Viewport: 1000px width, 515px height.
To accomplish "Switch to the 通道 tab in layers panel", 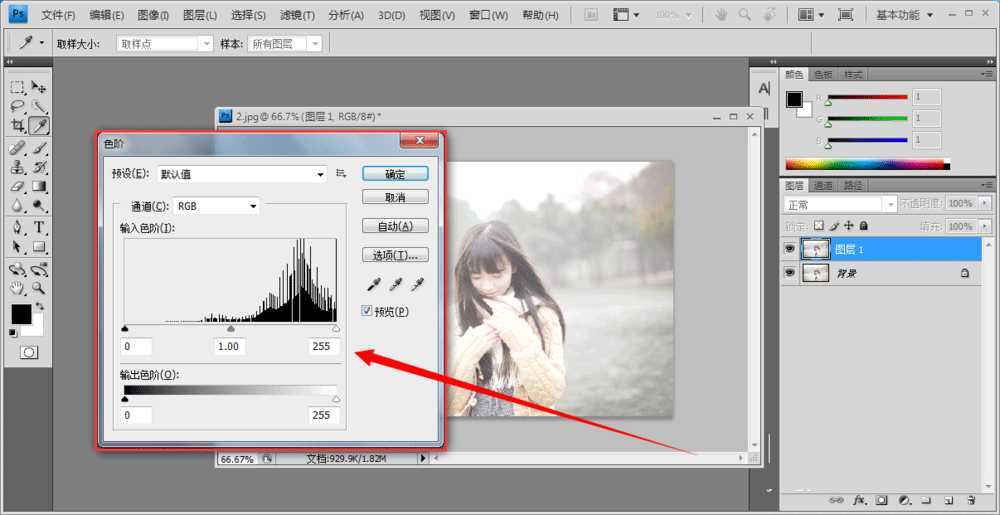I will [823, 185].
